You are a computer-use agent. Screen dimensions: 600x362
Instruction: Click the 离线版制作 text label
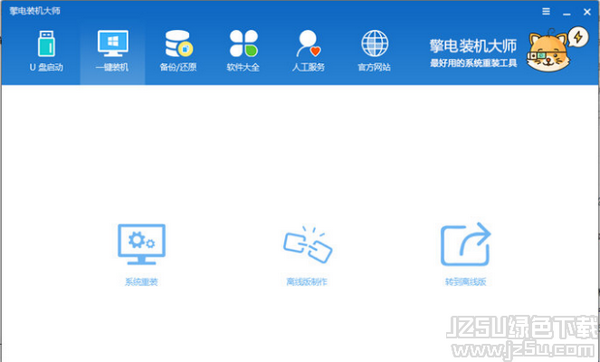[307, 282]
